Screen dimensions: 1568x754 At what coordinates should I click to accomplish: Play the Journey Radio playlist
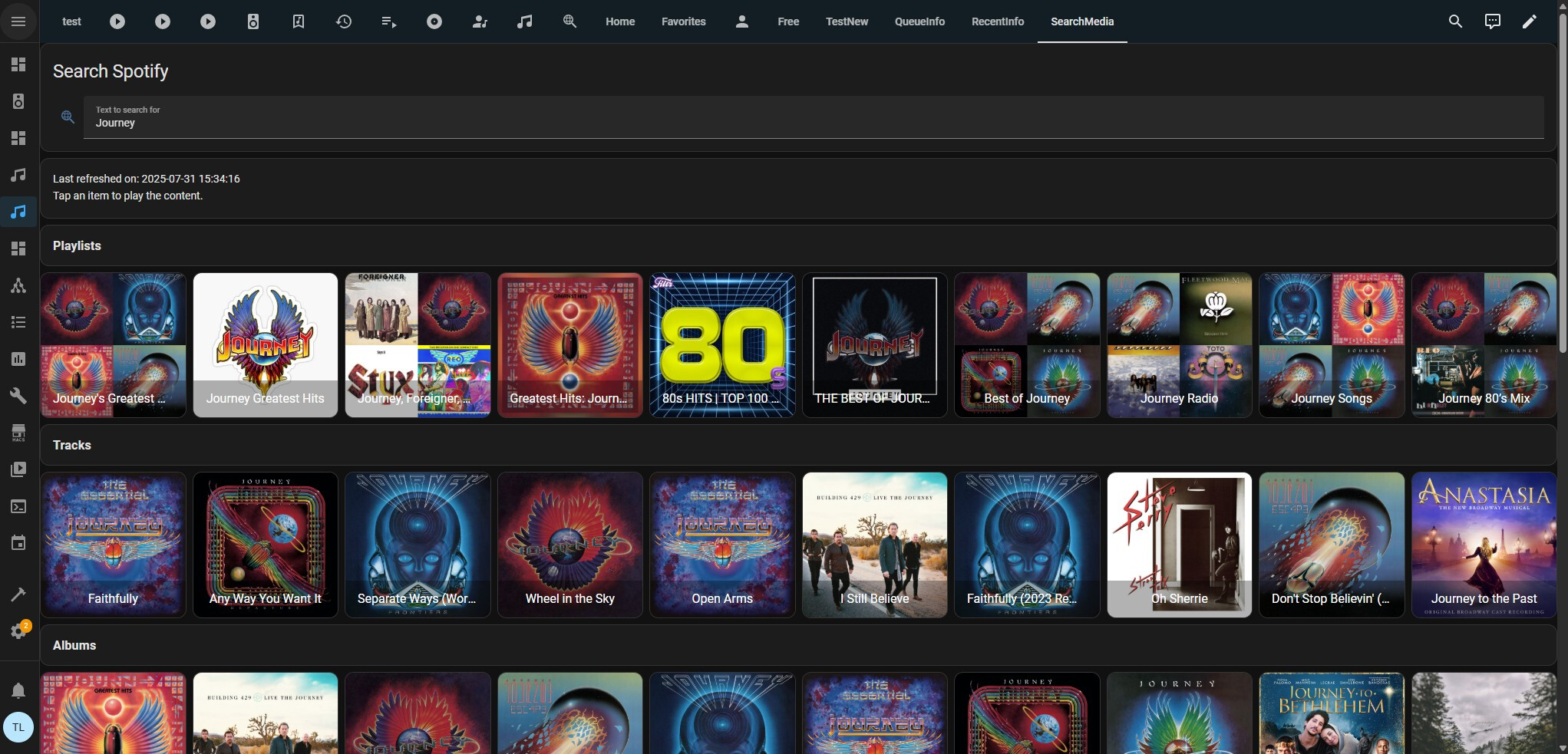coord(1180,345)
